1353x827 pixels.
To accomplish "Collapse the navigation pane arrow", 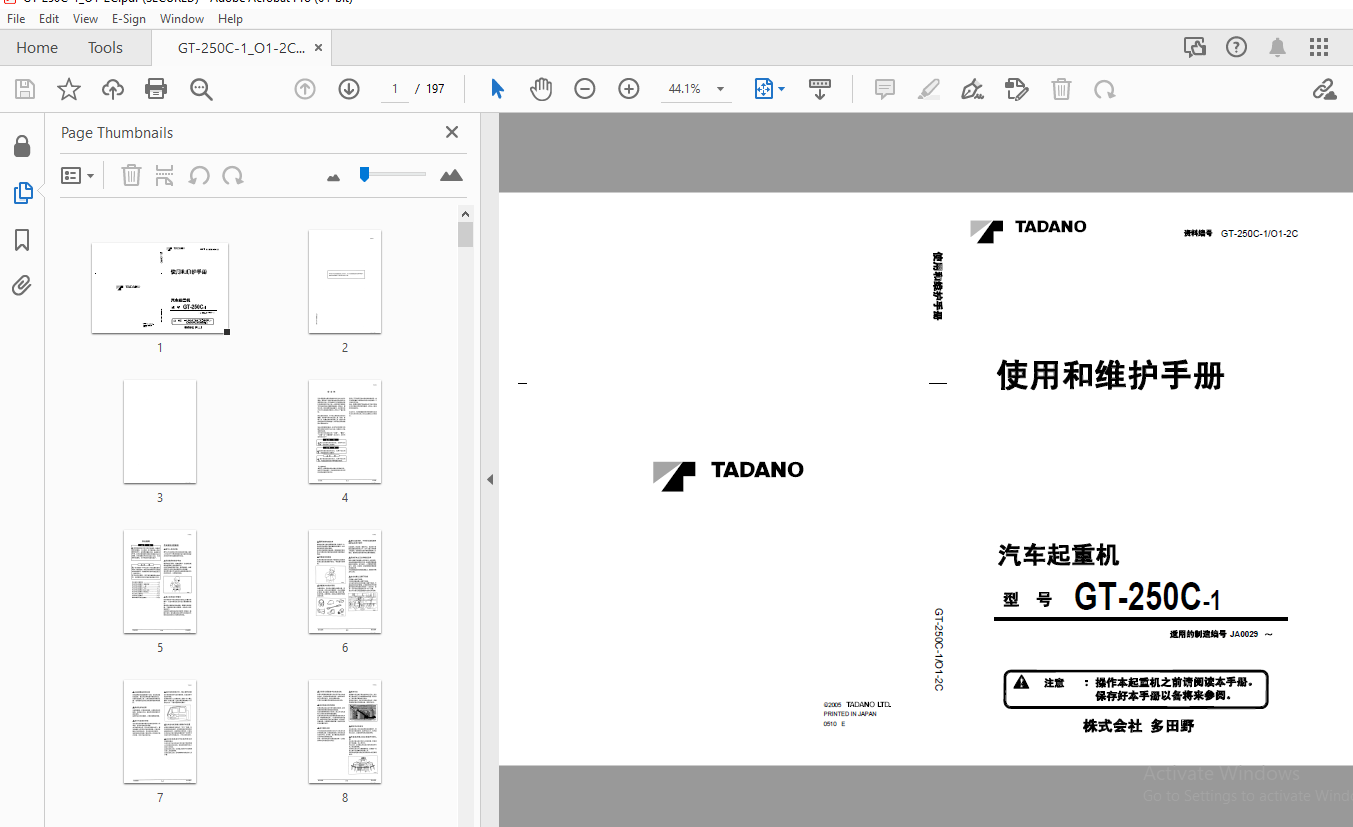I will [x=490, y=480].
